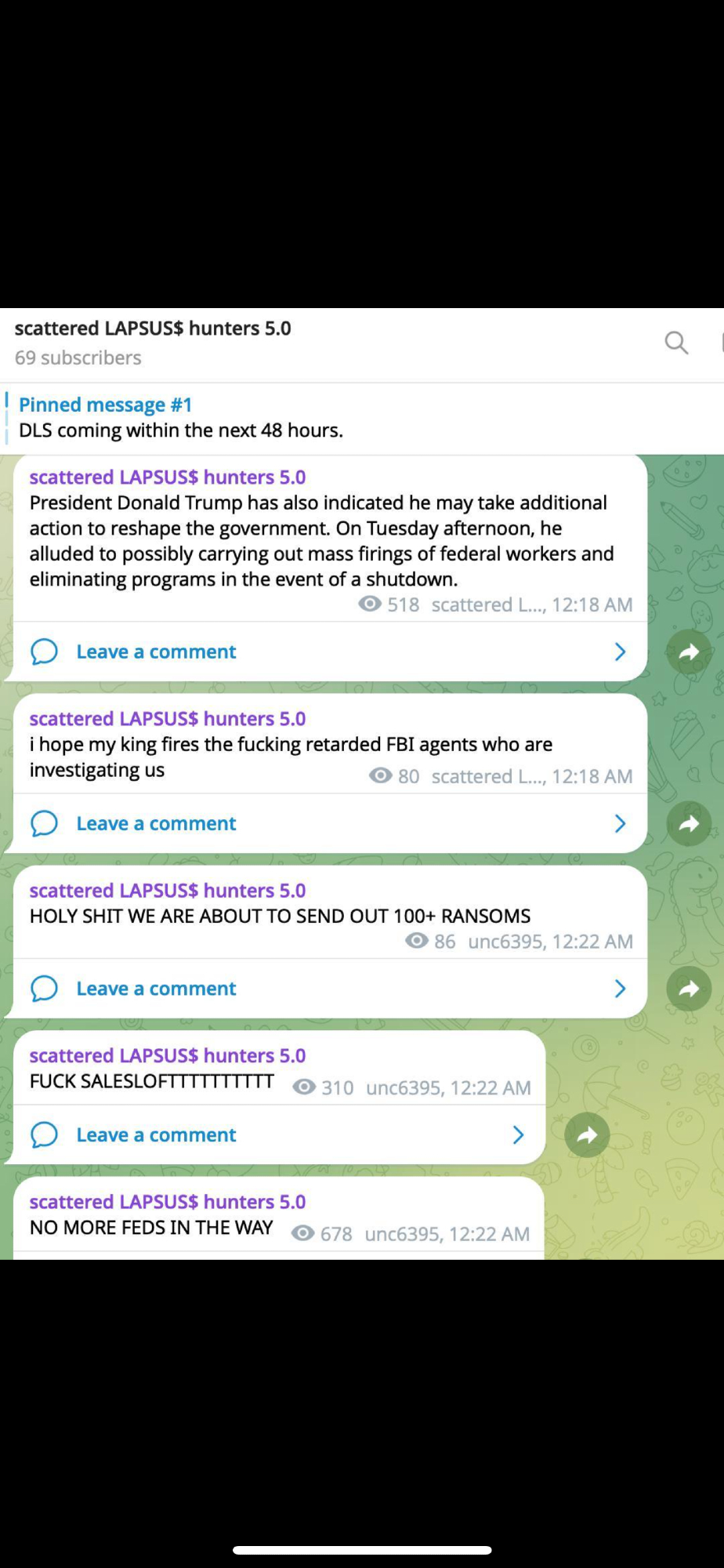
Task: Expand comments chevron on FBI agents message
Action: click(x=620, y=823)
